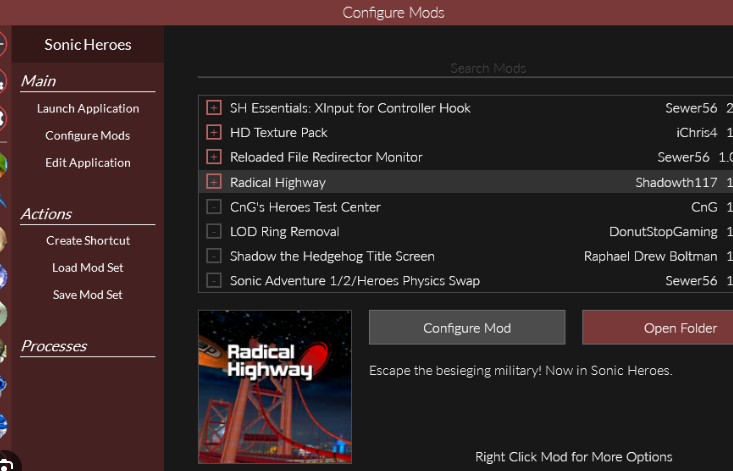This screenshot has width=733, height=471.
Task: Toggle the Reloaded File Redirector Monitor plus icon
Action: point(213,157)
